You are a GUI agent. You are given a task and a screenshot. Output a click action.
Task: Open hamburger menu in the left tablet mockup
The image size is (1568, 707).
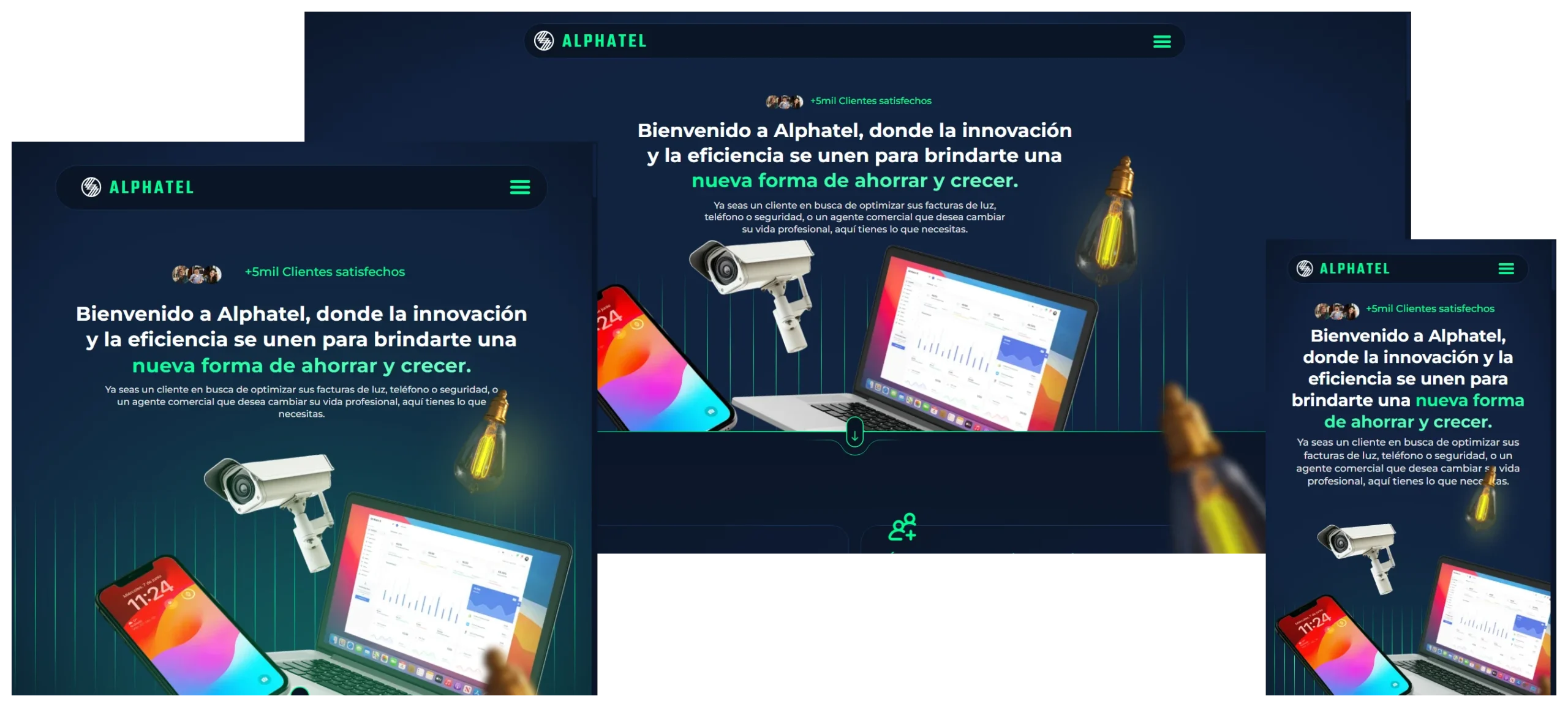pyautogui.click(x=520, y=187)
